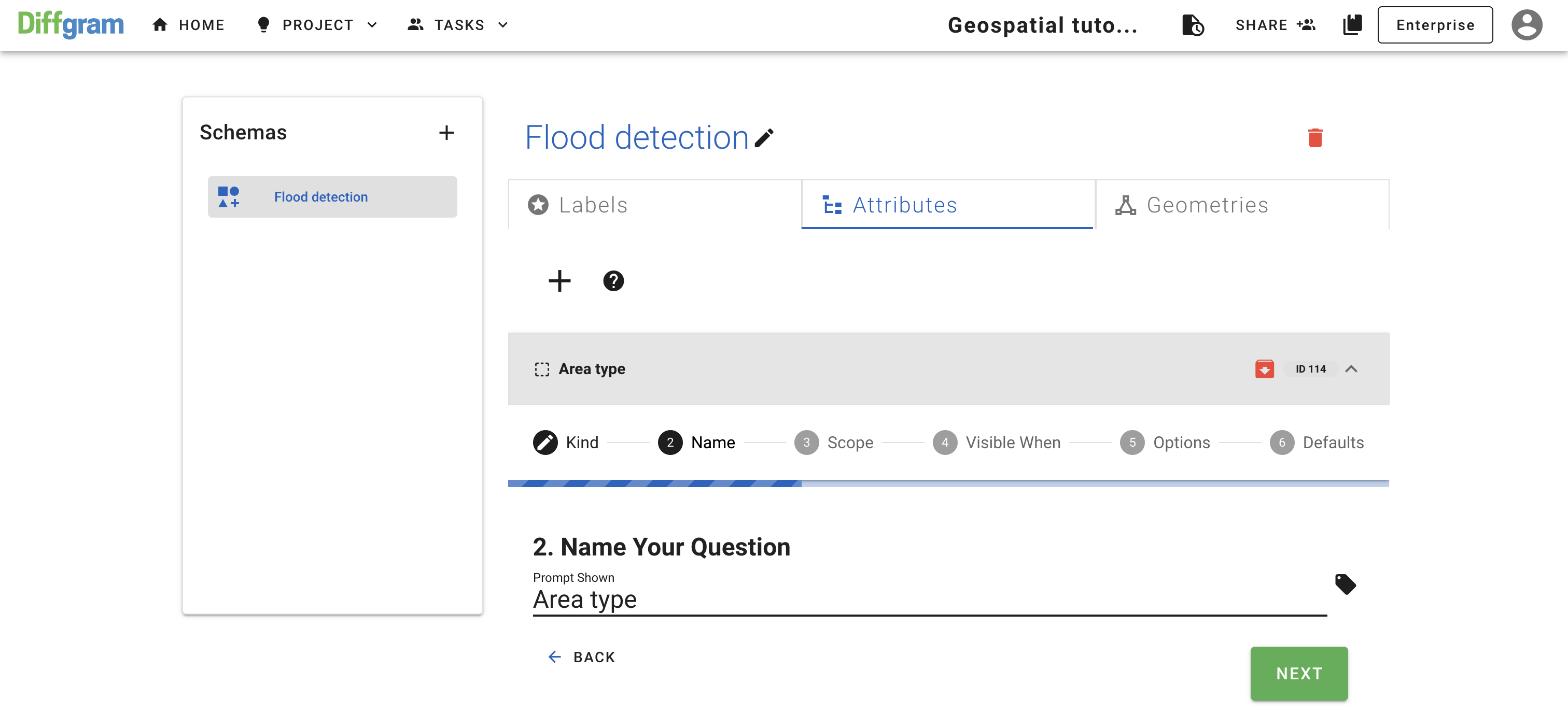Go to the Home page

click(189, 25)
